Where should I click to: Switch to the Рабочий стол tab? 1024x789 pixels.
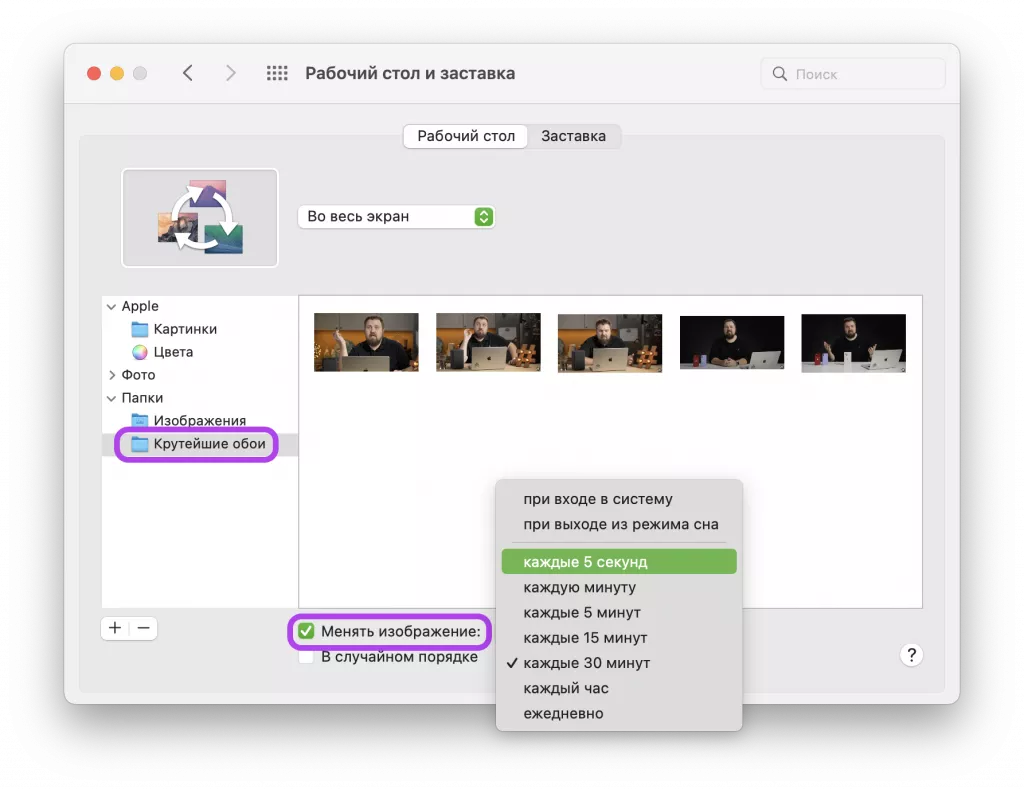466,136
